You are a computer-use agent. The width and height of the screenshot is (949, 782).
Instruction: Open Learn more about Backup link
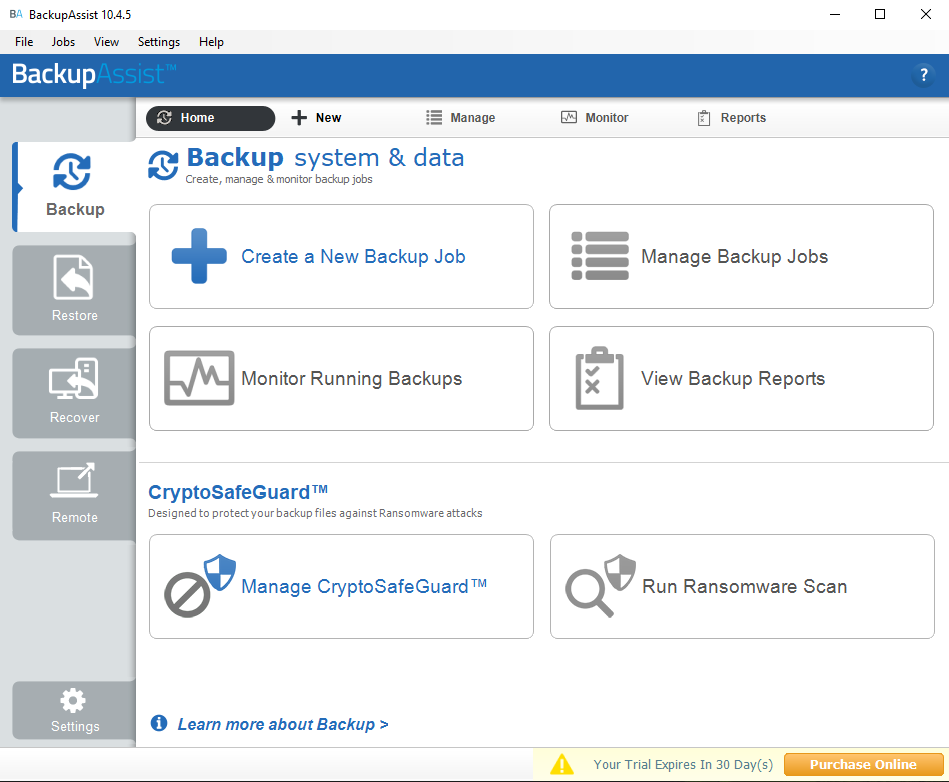pyautogui.click(x=283, y=724)
